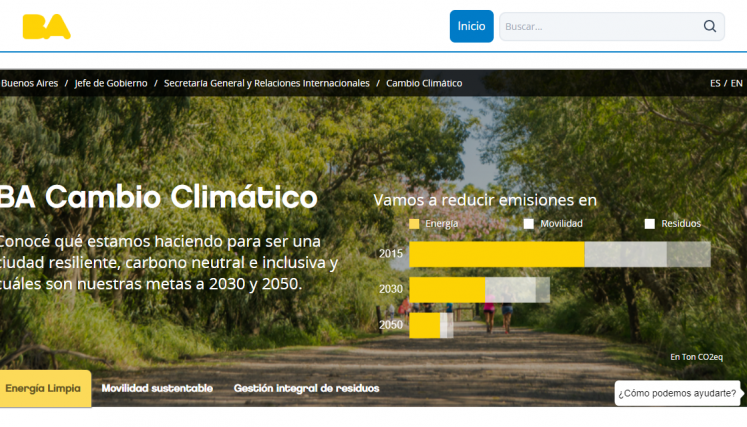Click the yellow 2015 Energía bar
Screen dimensions: 747x427
click(497, 254)
